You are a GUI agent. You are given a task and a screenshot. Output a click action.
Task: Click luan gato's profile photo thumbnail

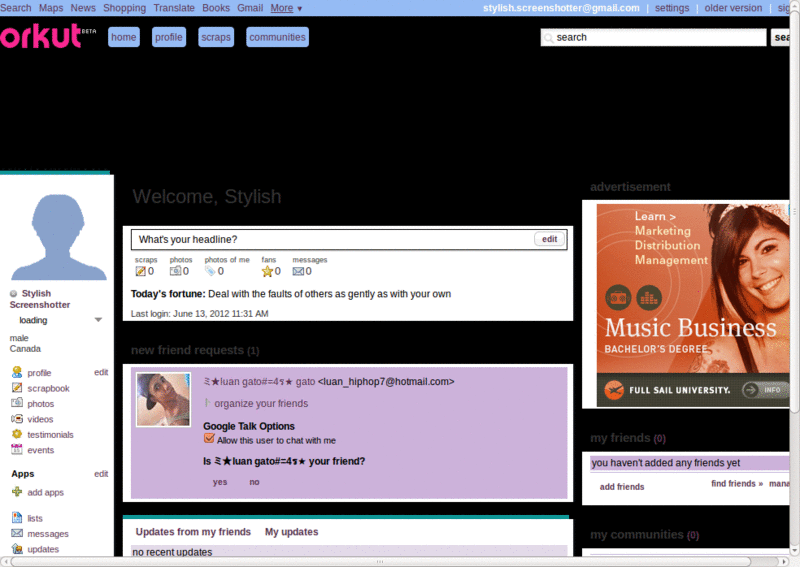163,400
